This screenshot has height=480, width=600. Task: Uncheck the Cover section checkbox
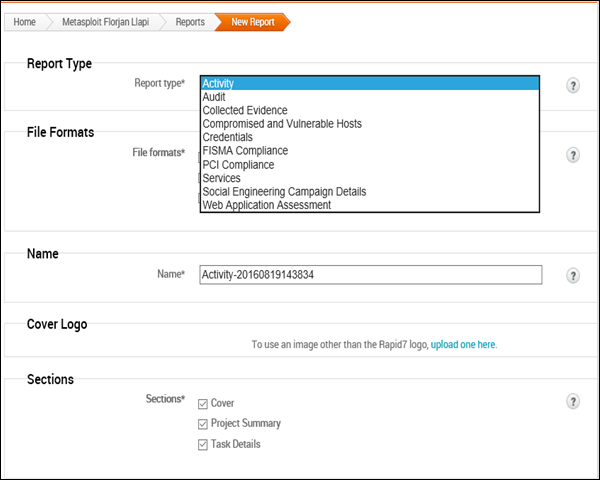click(203, 403)
